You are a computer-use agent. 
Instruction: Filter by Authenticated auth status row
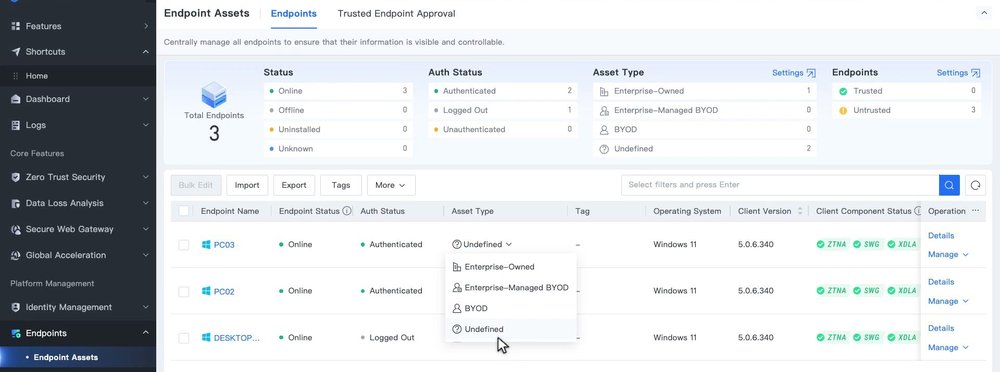pyautogui.click(x=503, y=91)
